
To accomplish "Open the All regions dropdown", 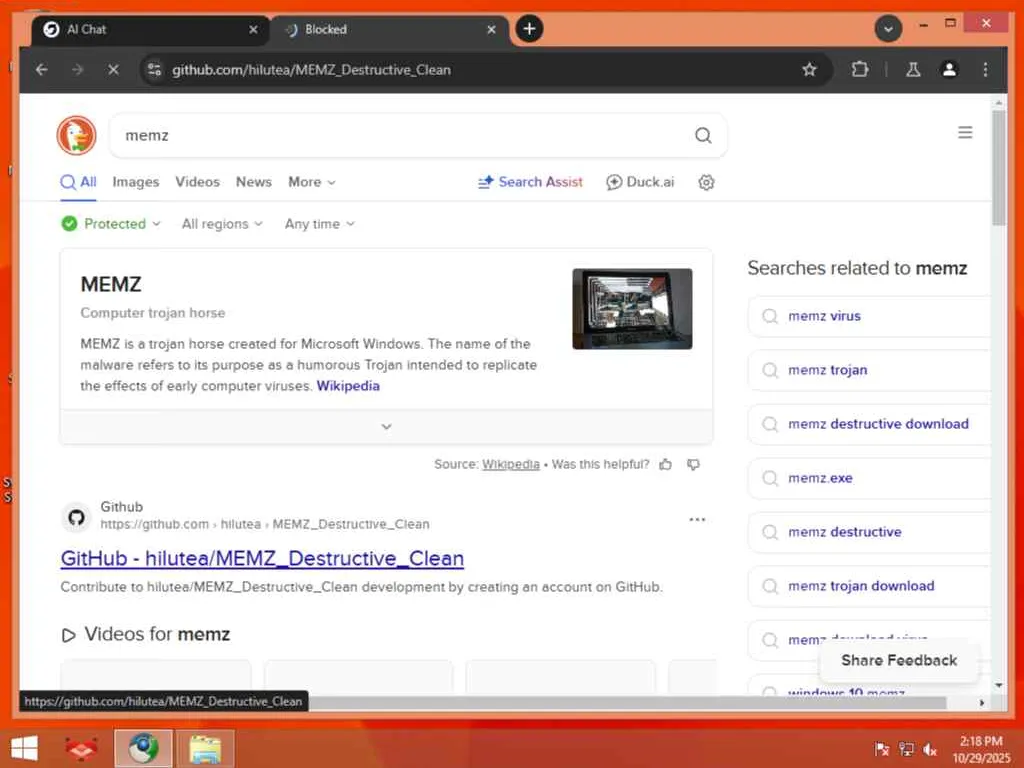I will [222, 224].
